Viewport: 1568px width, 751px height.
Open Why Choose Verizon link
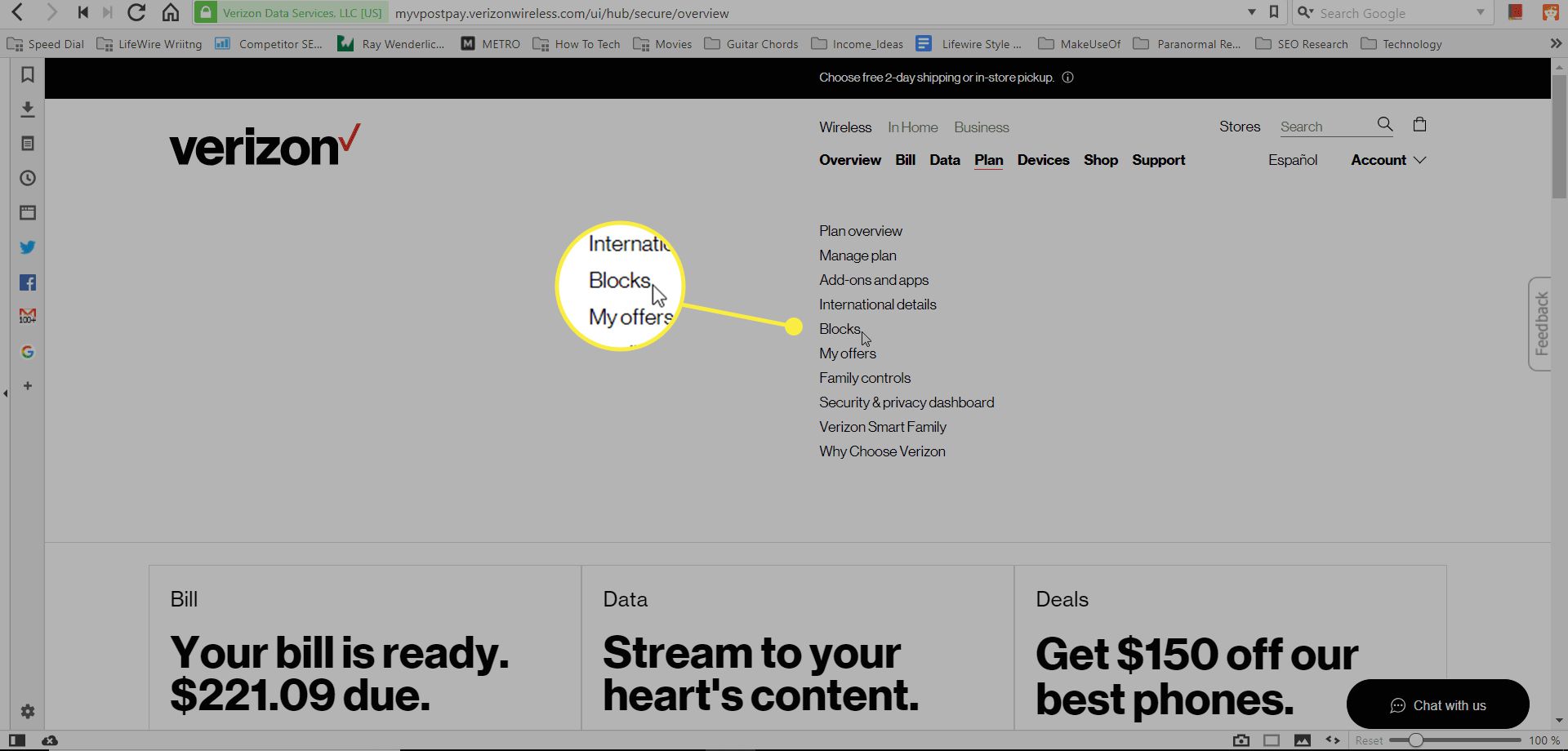(x=882, y=451)
